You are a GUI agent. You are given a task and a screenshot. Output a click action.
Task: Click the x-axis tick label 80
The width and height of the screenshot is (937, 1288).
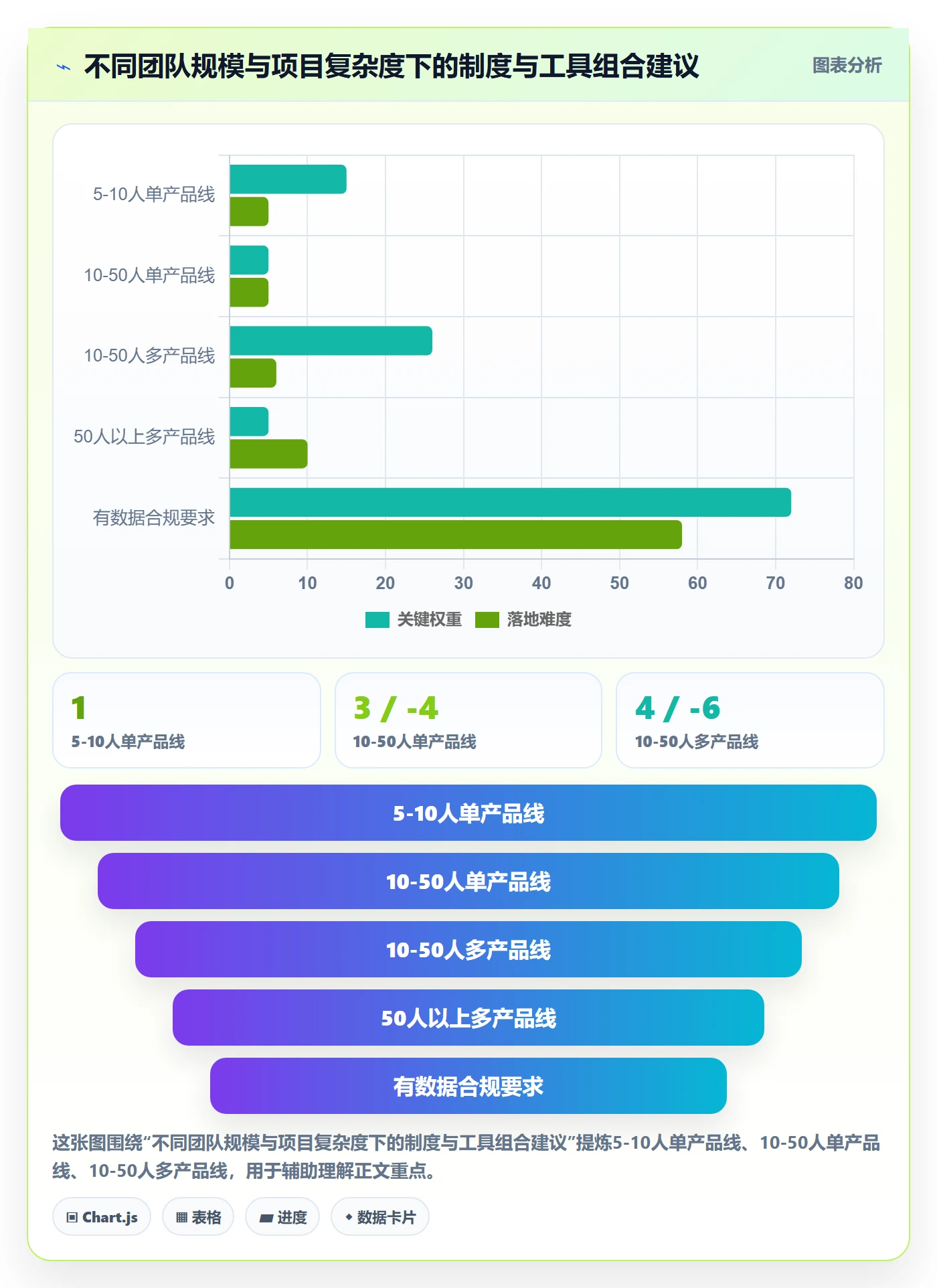coord(853,583)
